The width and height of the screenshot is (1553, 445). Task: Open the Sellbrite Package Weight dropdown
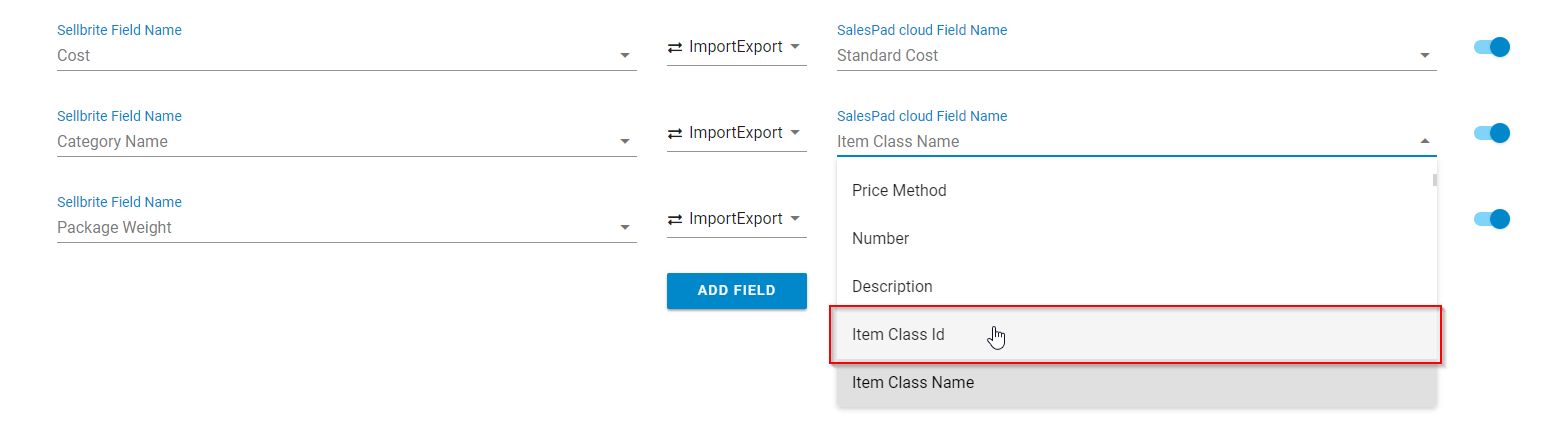point(624,228)
